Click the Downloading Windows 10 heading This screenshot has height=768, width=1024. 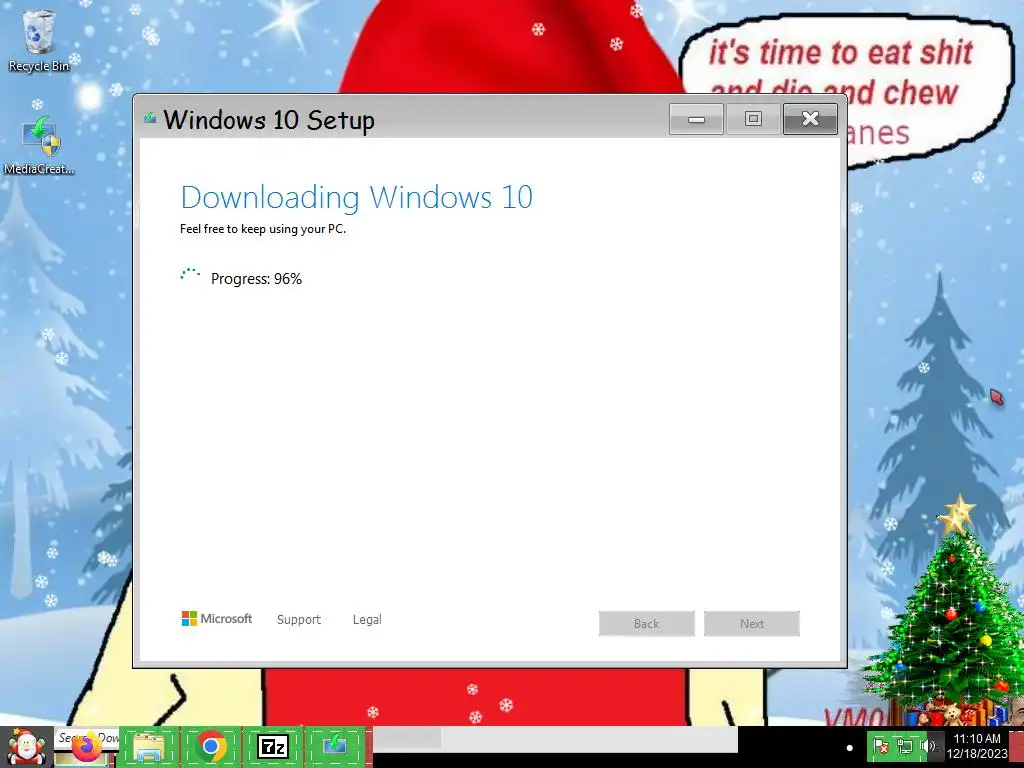click(357, 198)
